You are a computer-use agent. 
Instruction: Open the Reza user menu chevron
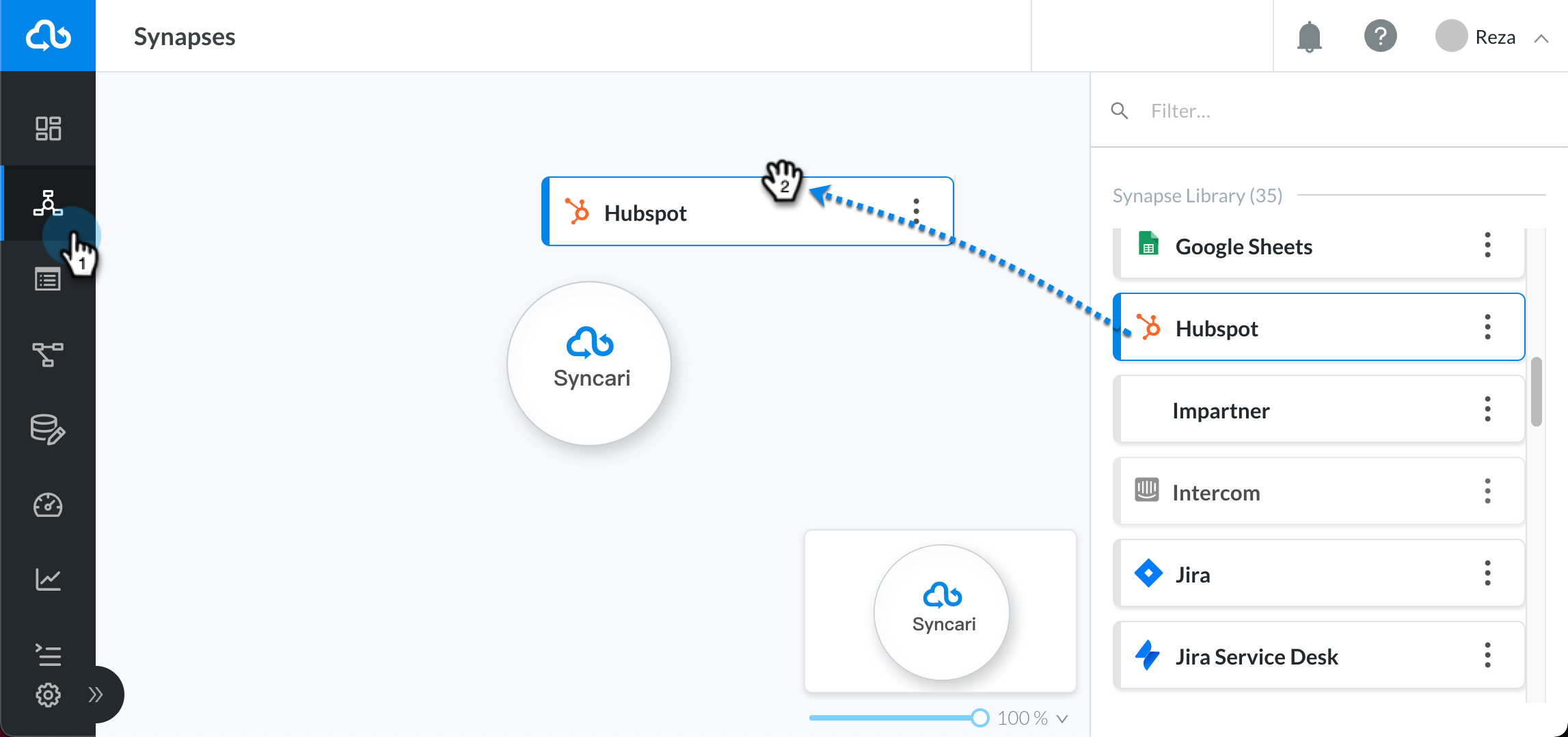click(1541, 38)
